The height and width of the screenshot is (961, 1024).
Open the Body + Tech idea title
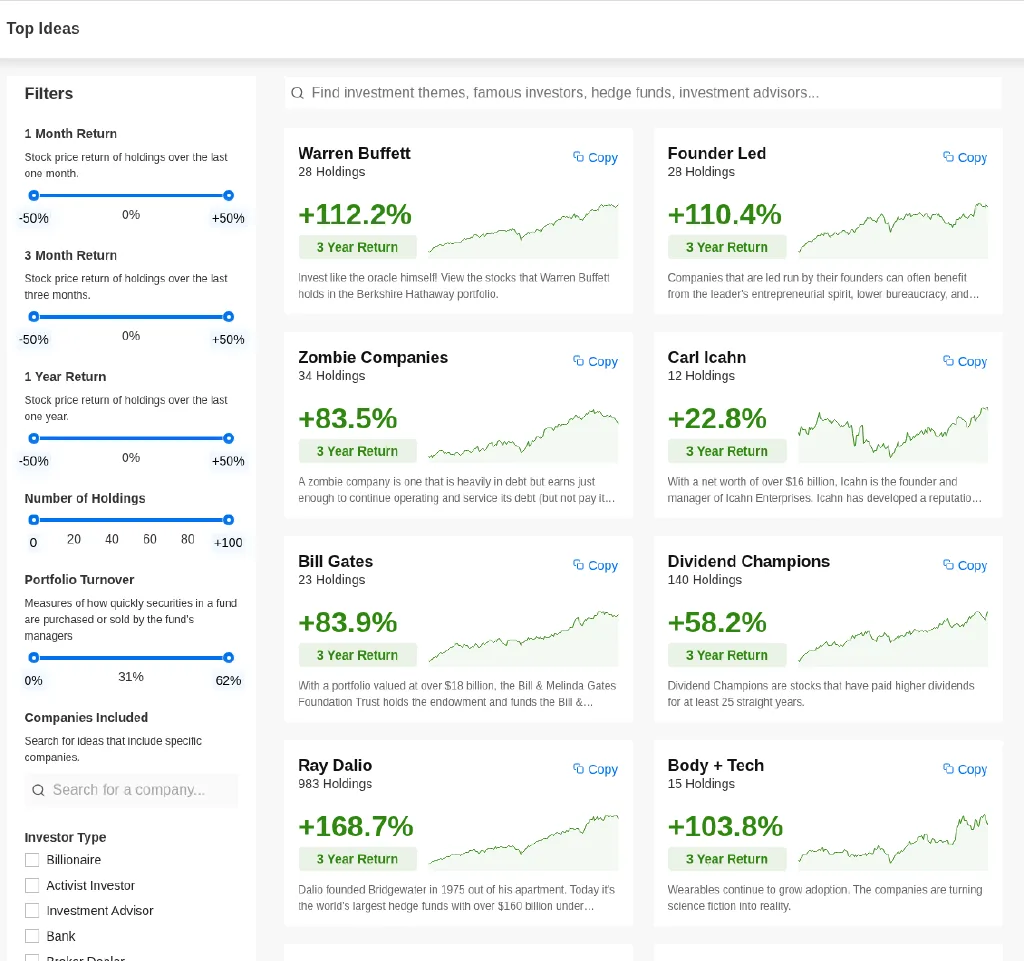[716, 765]
